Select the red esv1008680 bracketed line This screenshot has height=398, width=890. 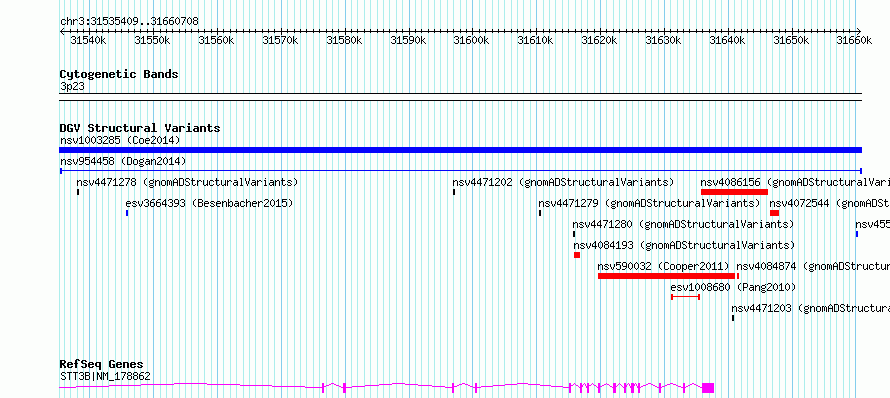686,296
